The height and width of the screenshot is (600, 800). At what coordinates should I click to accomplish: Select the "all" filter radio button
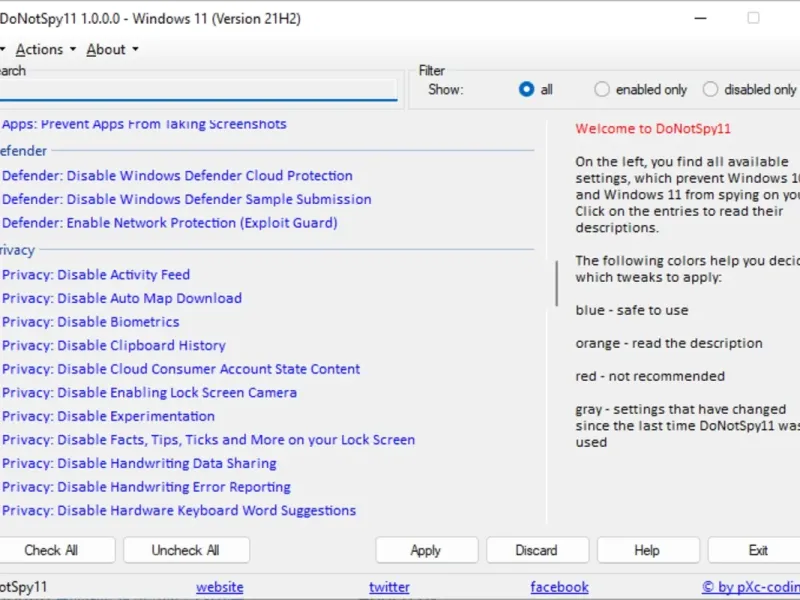[x=527, y=89]
